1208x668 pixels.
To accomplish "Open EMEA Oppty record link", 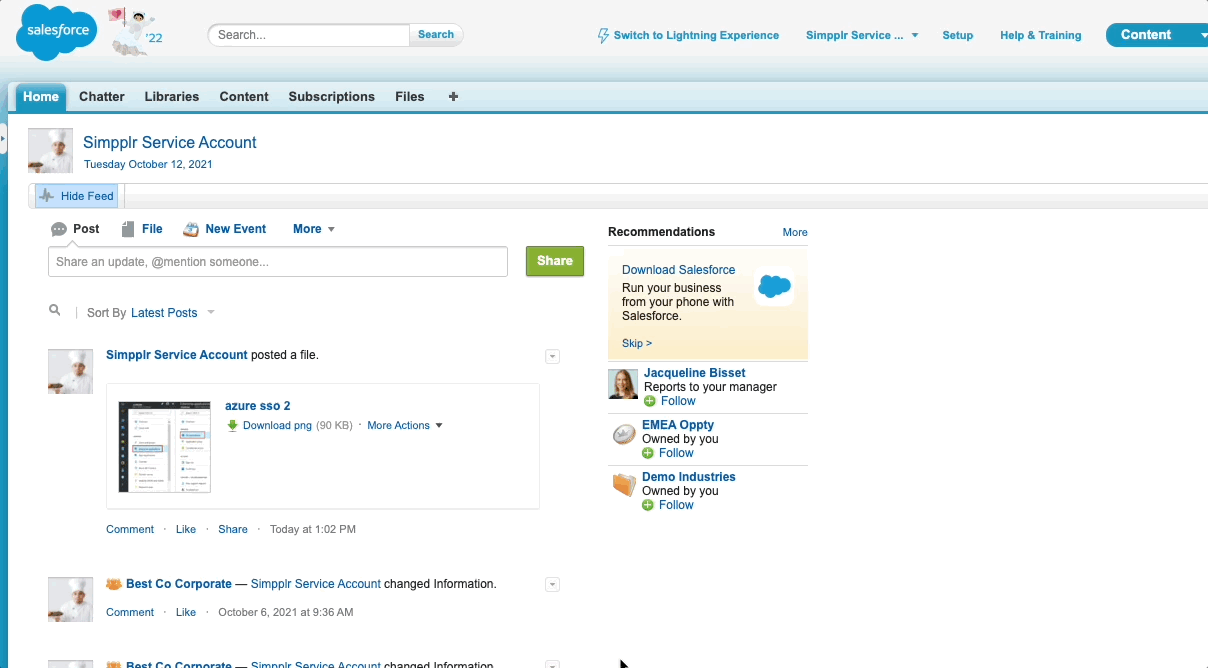I will pyautogui.click(x=678, y=425).
